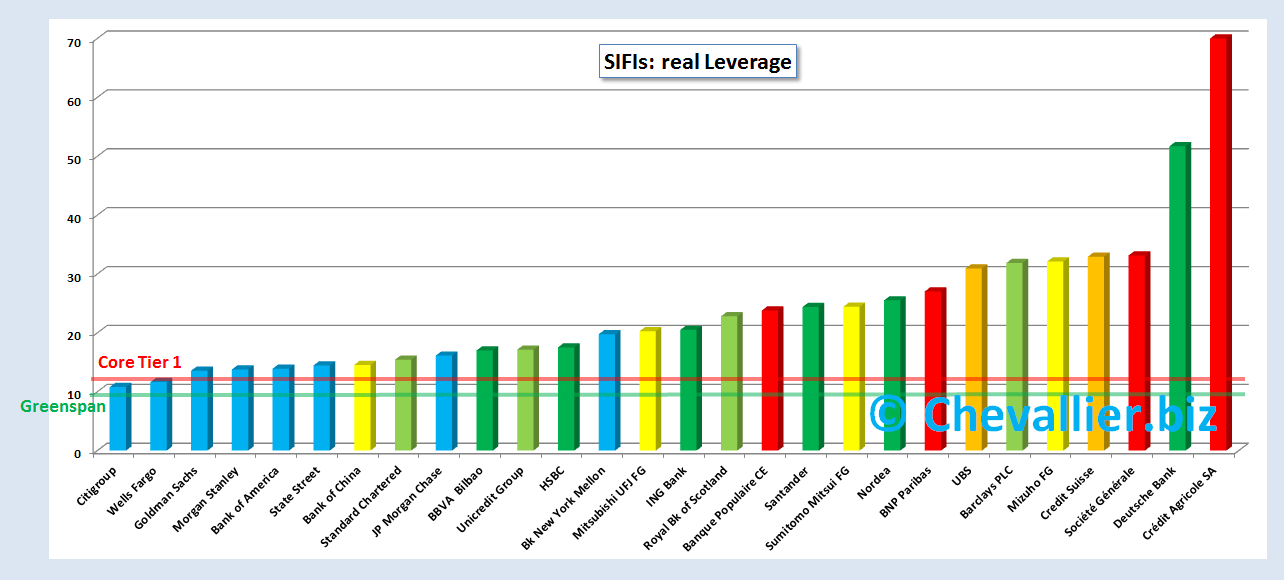Click the Santander bar
The image size is (1284, 580).
(813, 377)
